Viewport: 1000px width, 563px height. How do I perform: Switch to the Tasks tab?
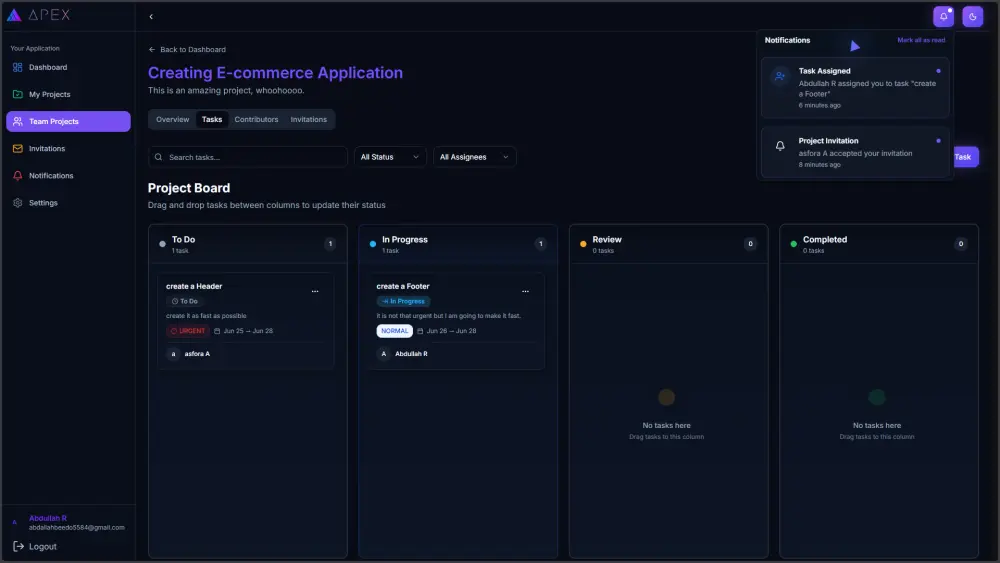(212, 119)
